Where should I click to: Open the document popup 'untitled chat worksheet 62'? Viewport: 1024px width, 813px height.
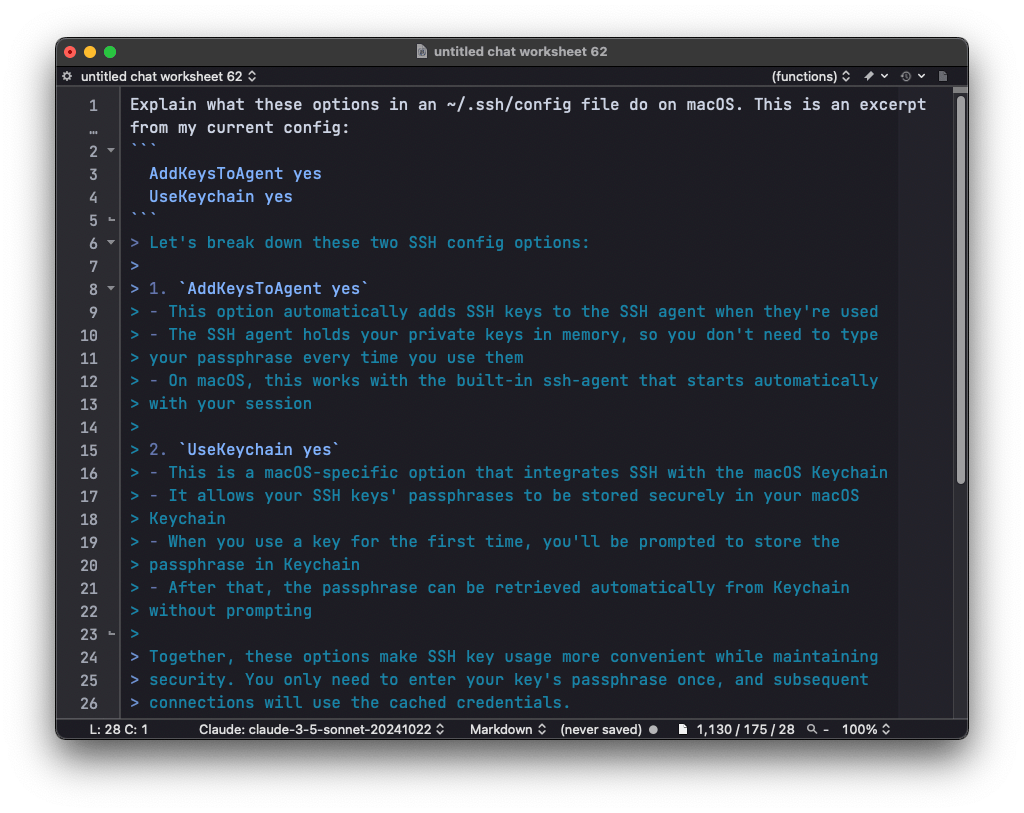[168, 76]
